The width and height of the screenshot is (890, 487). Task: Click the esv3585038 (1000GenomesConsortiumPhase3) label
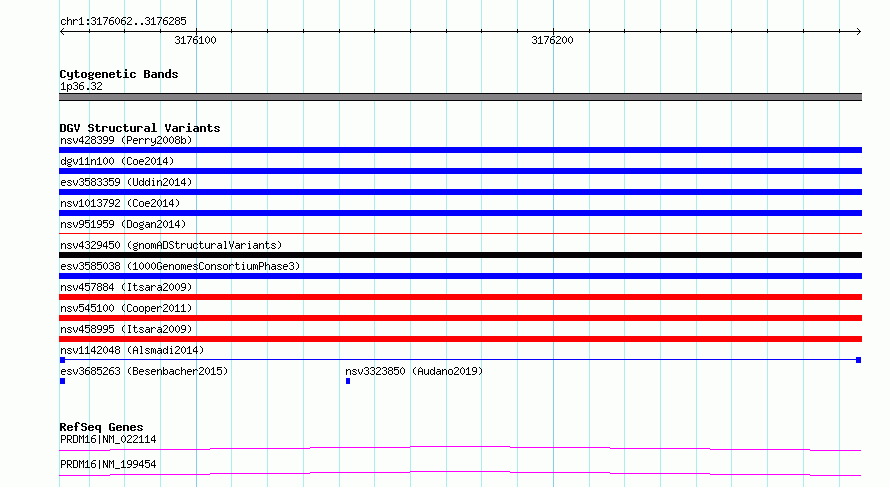tap(180, 266)
